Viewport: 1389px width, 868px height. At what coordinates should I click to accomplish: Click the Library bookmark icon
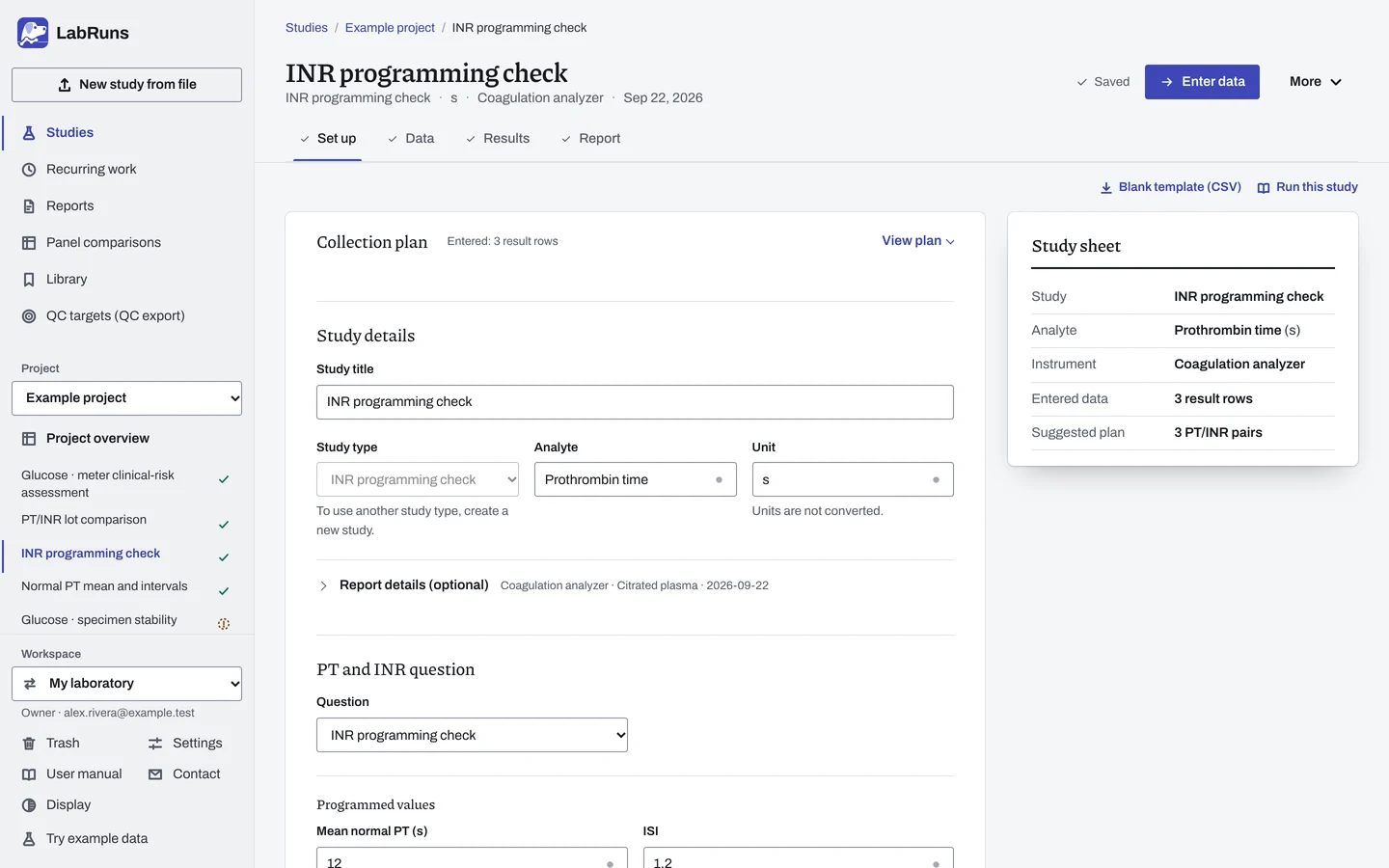click(x=29, y=280)
